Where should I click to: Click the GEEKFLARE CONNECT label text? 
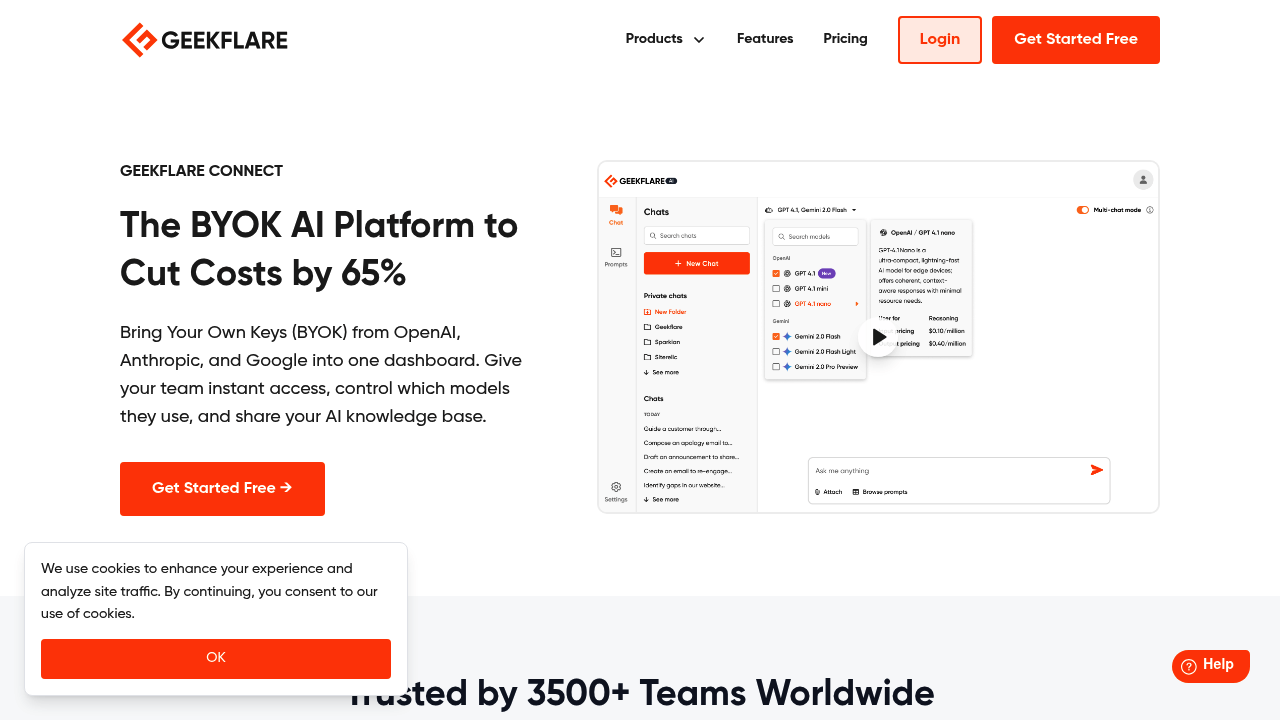coord(201,171)
